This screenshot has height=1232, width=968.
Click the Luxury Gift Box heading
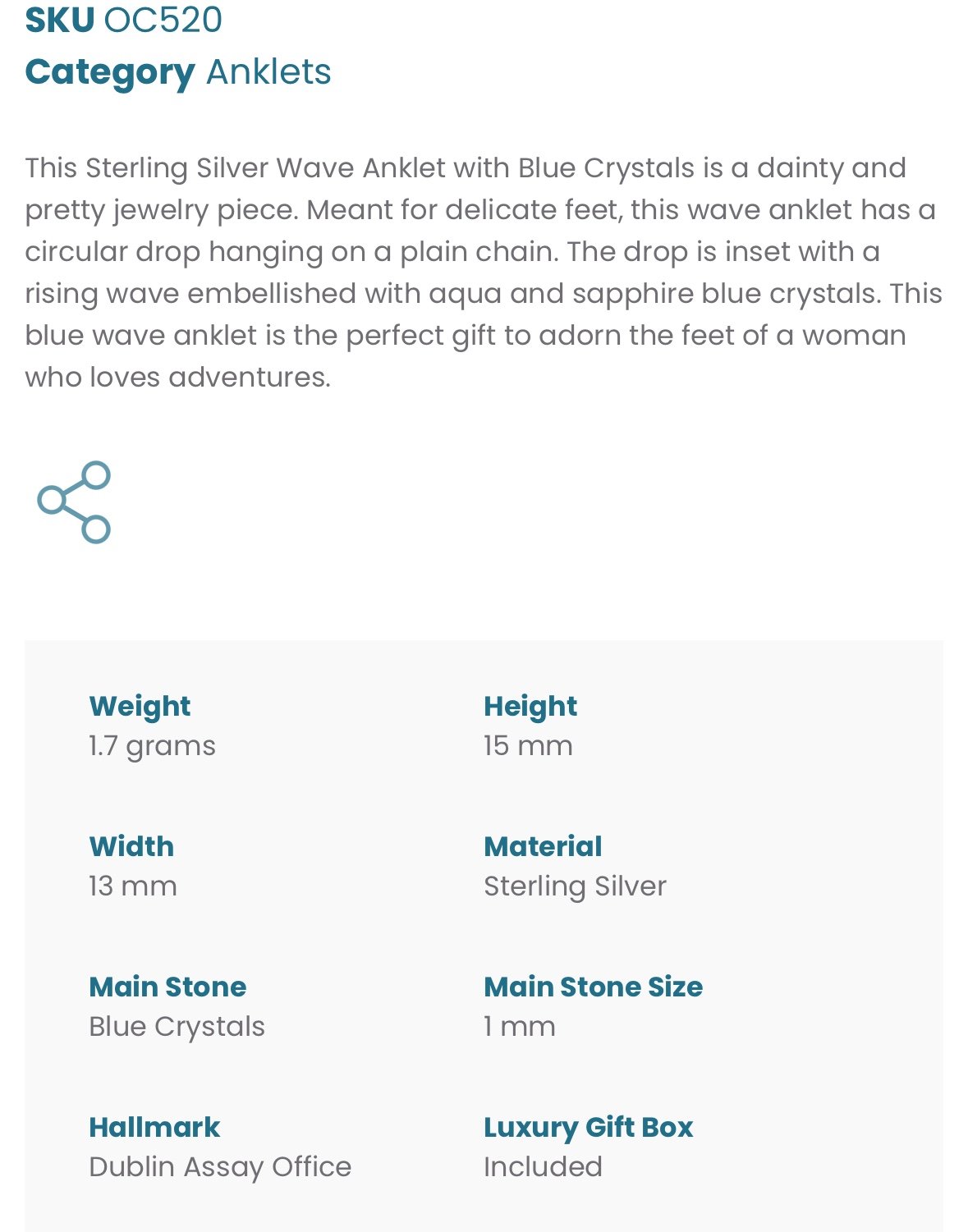(588, 1128)
